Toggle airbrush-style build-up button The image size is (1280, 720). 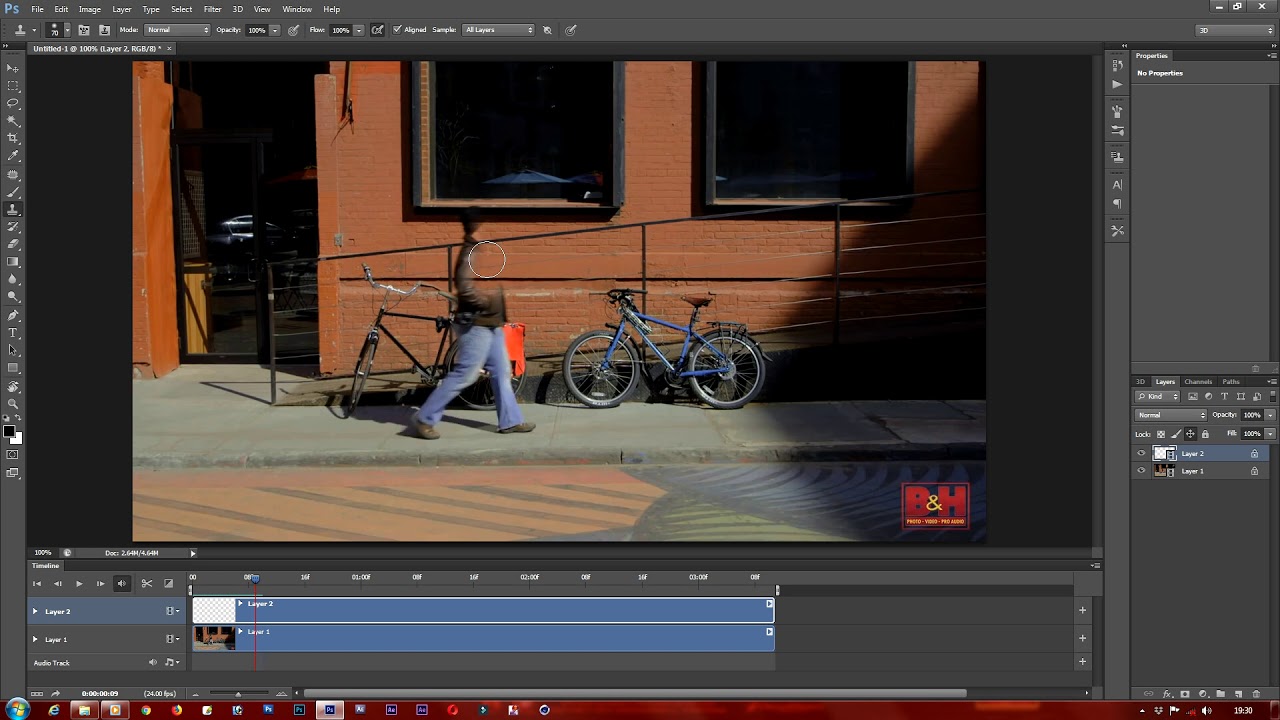(x=377, y=30)
